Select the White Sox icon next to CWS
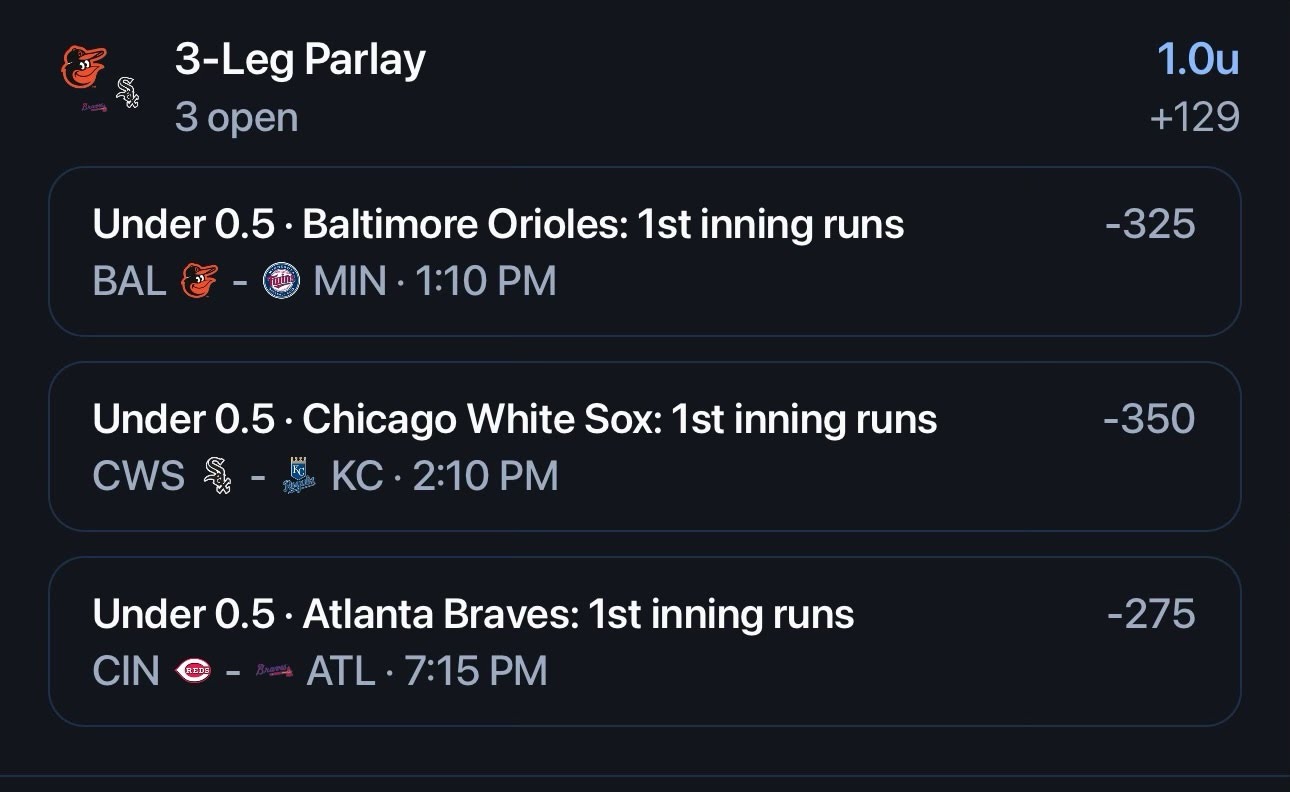This screenshot has height=792, width=1290. (x=217, y=475)
